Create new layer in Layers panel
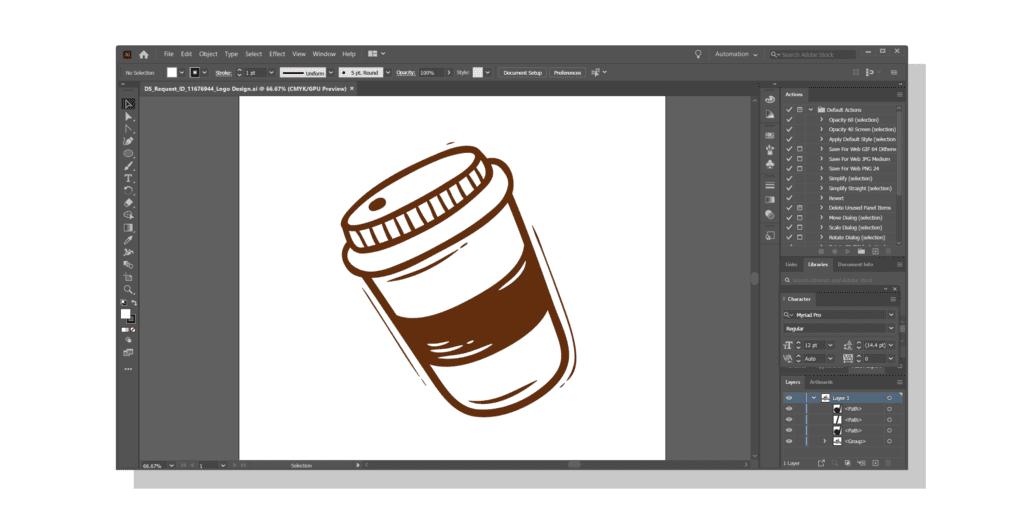Viewport: 1024px width, 515px height. [x=875, y=463]
